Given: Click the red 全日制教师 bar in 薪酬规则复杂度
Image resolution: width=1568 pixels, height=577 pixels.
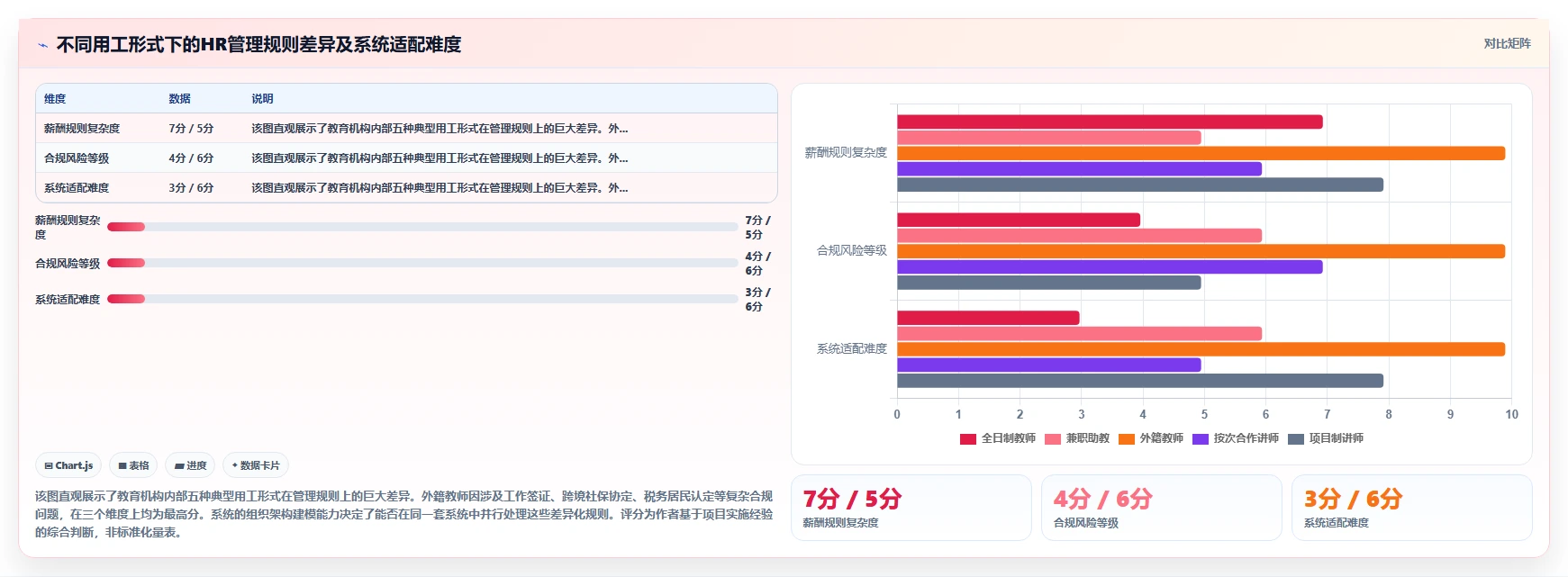Looking at the screenshot, I should point(1110,122).
